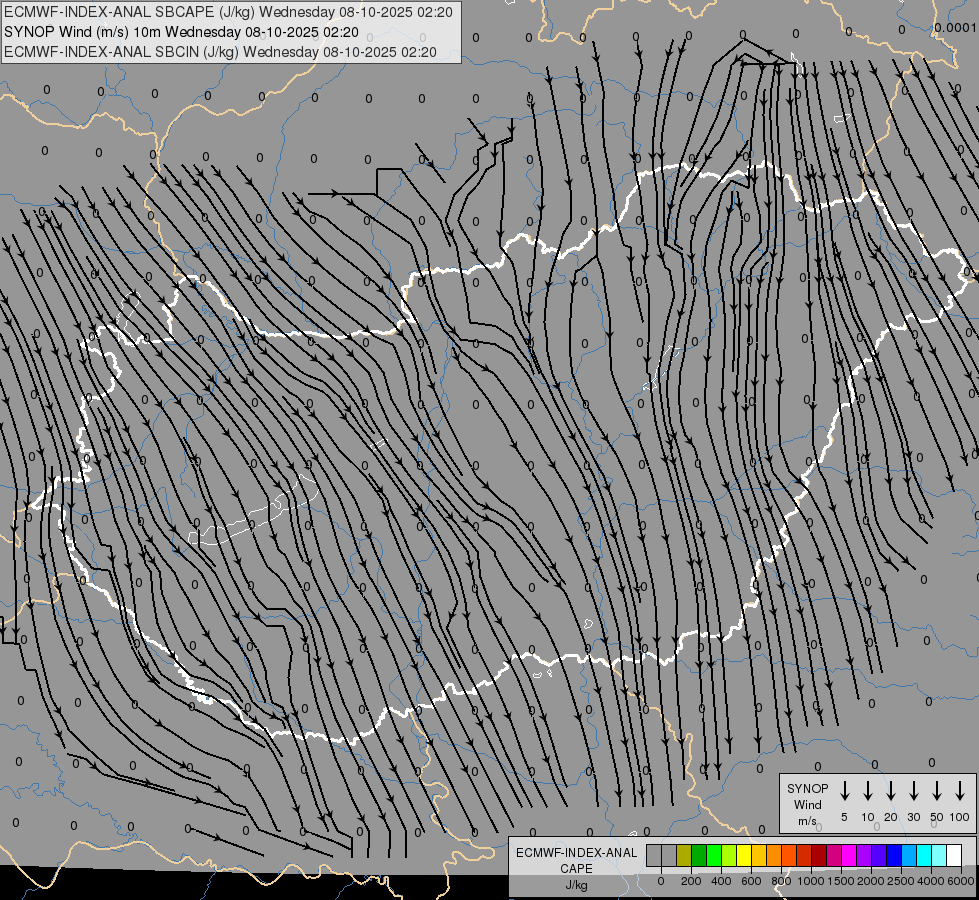
Task: Click the 1000 tick on the CAPE scale
Action: (810, 881)
